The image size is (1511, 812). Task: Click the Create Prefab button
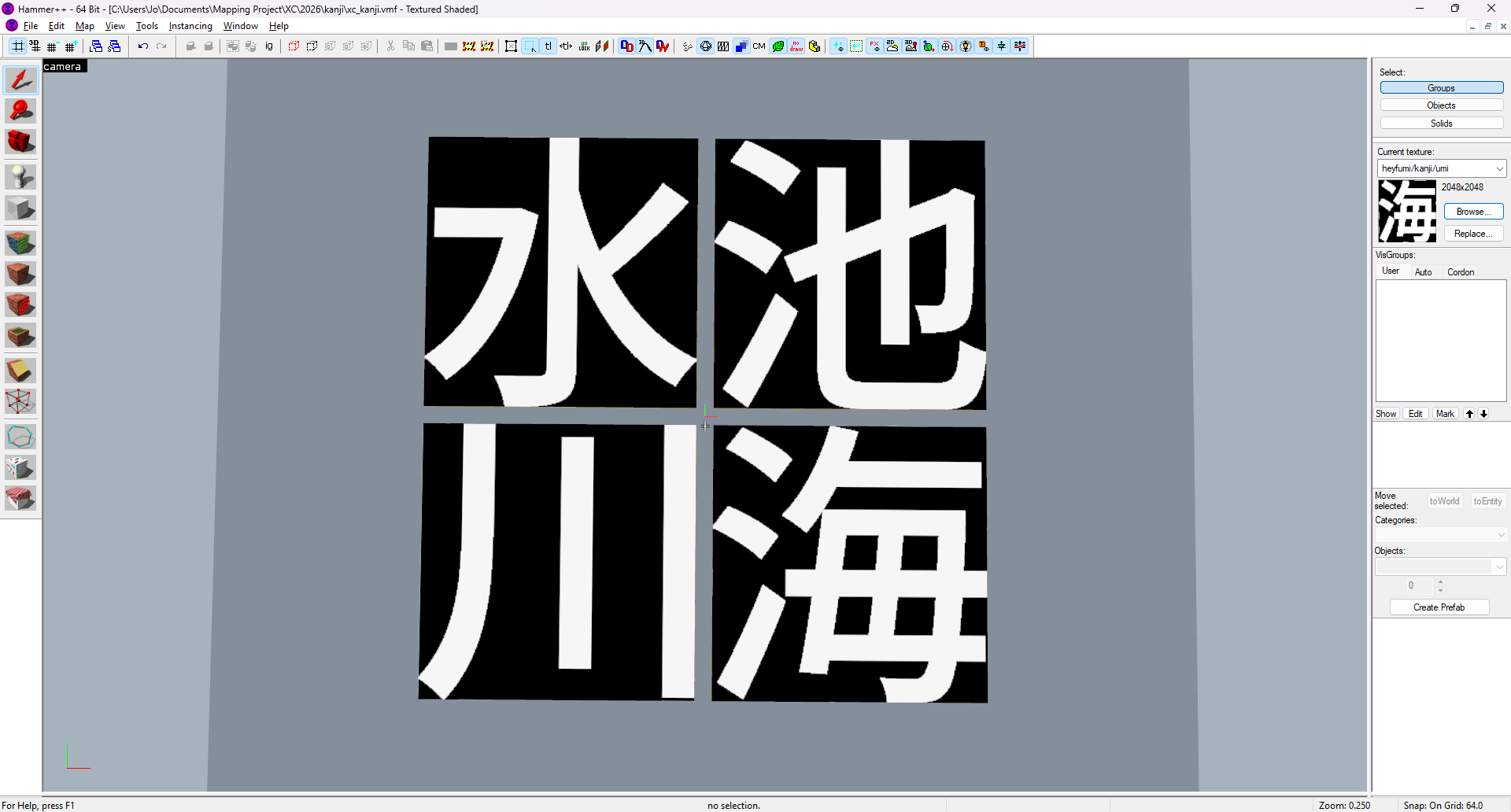(1439, 607)
